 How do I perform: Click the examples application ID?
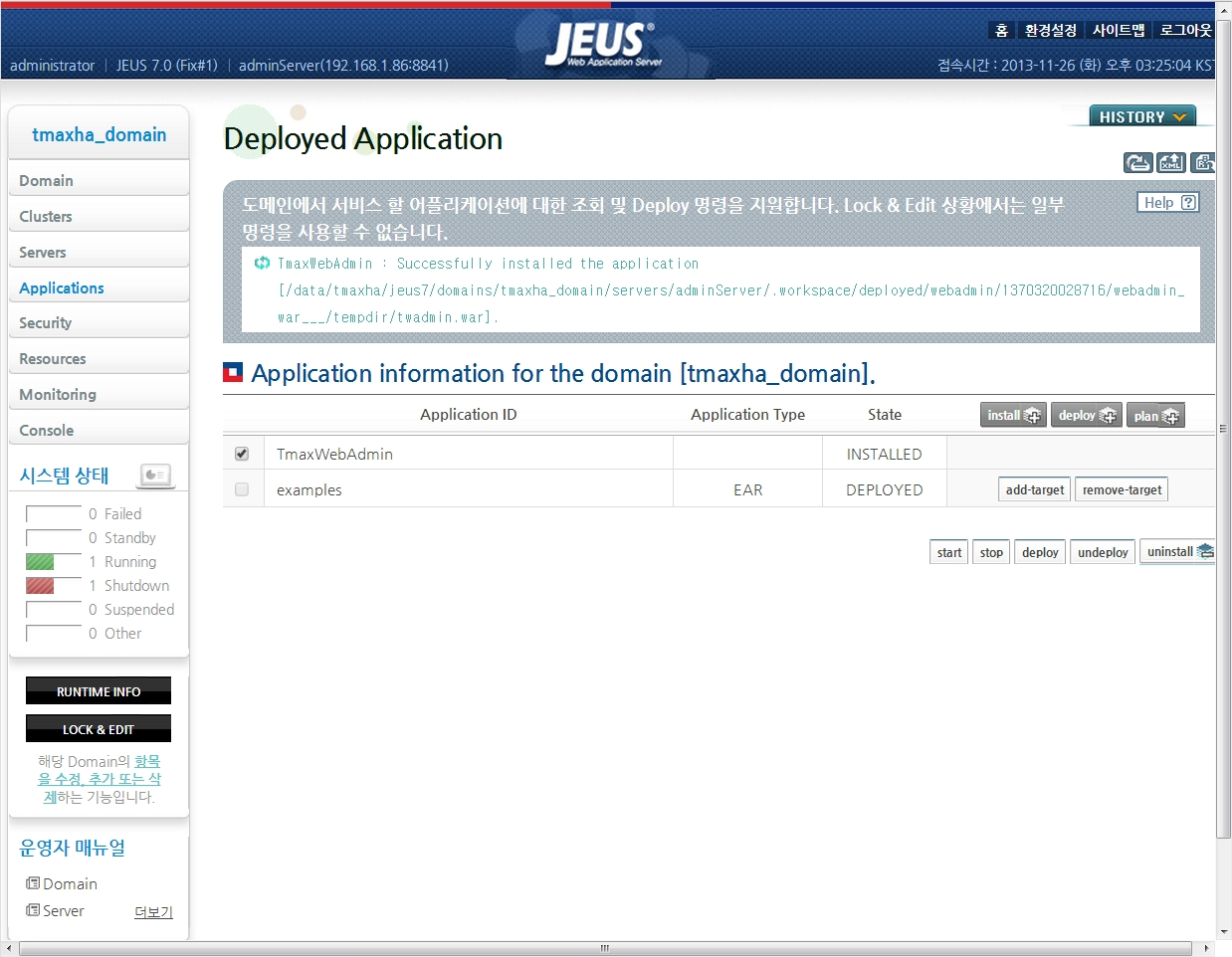coord(309,489)
